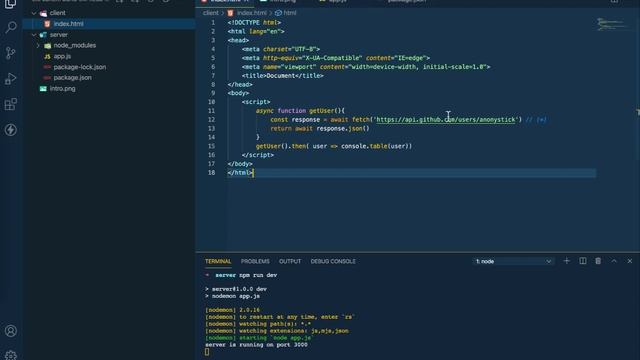Screen dimensions: 640x360
Task: Click the 'async function getUser(){' line
Action: click(300, 111)
